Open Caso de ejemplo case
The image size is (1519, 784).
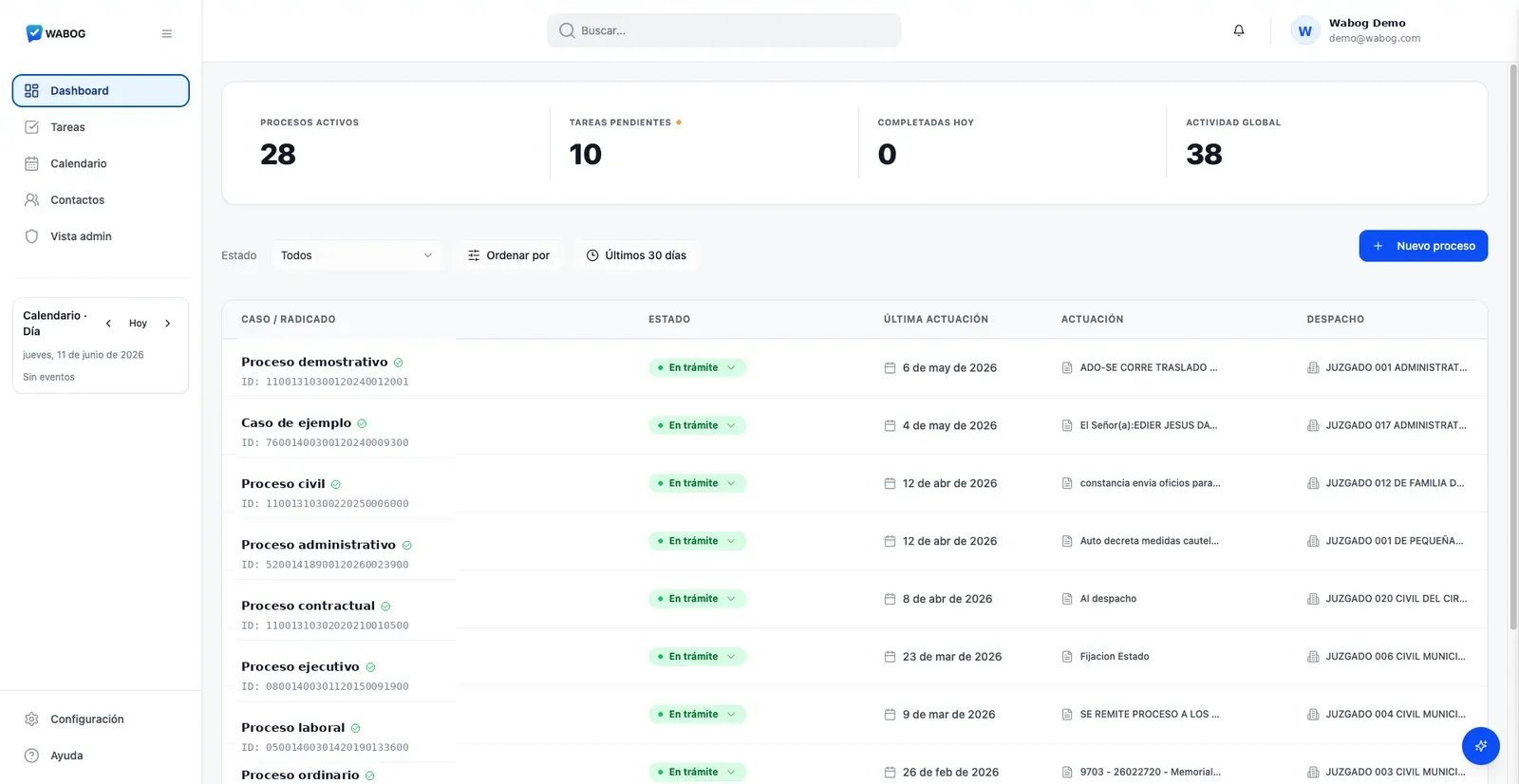tap(296, 423)
